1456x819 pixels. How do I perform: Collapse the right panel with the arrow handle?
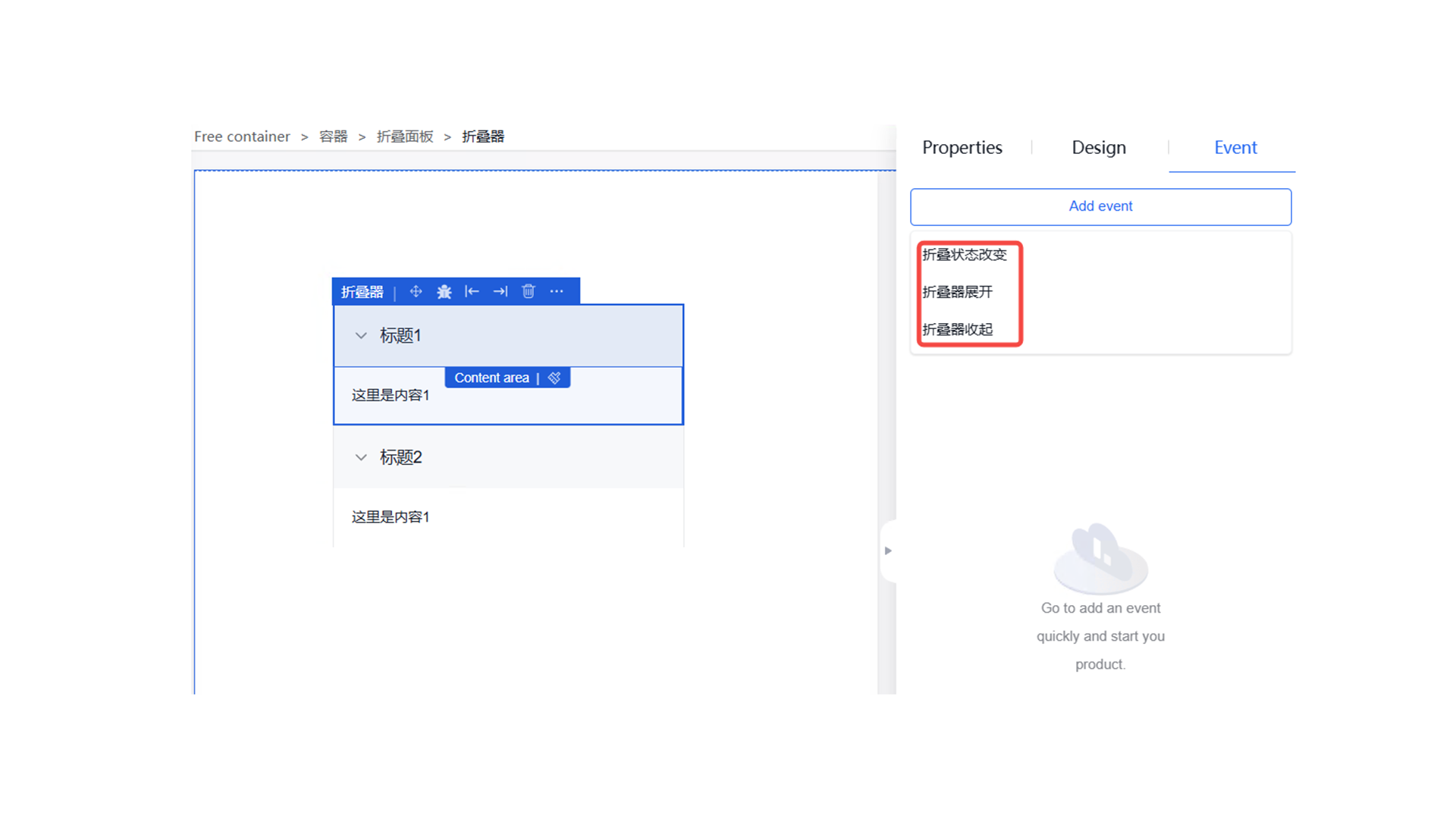click(x=888, y=551)
